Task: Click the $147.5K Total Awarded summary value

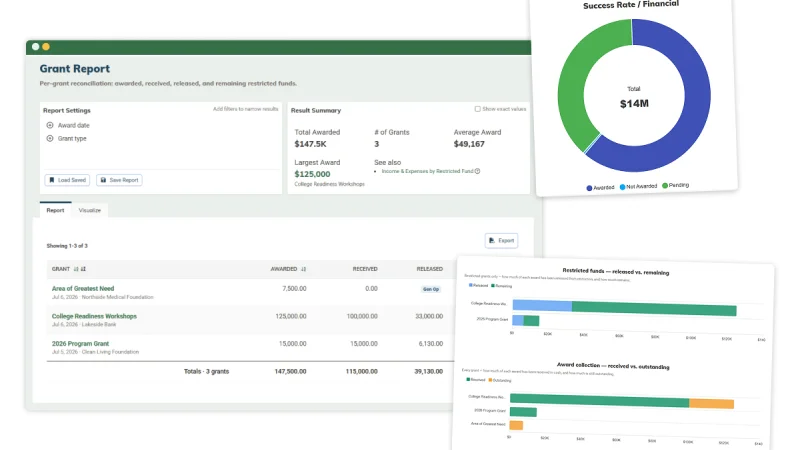Action: pyautogui.click(x=310, y=144)
